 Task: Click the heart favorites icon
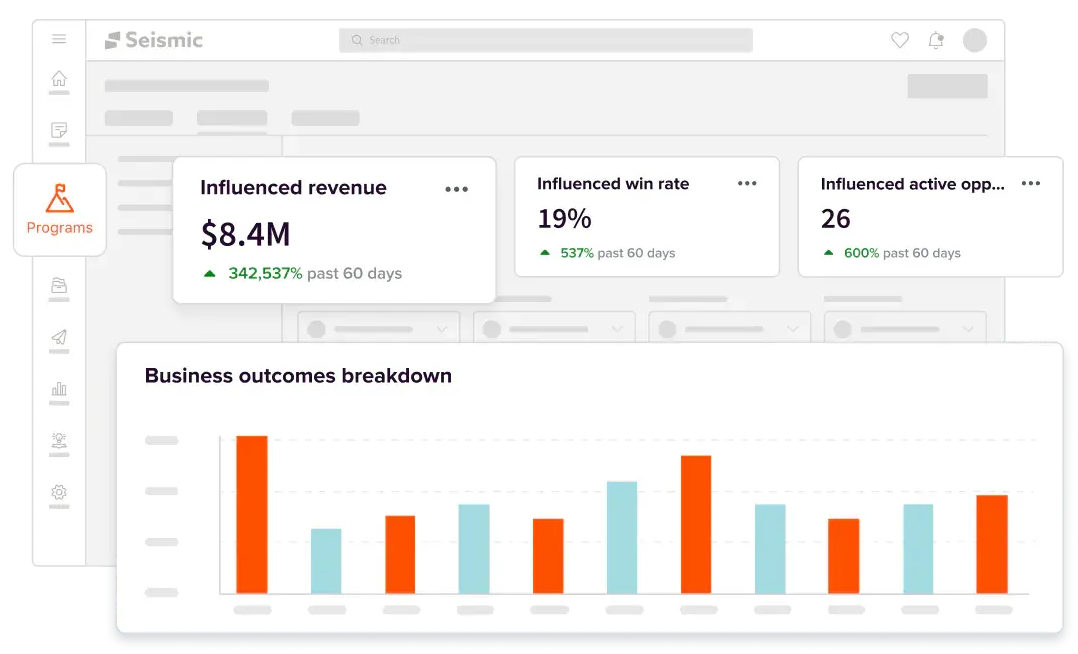pos(900,41)
